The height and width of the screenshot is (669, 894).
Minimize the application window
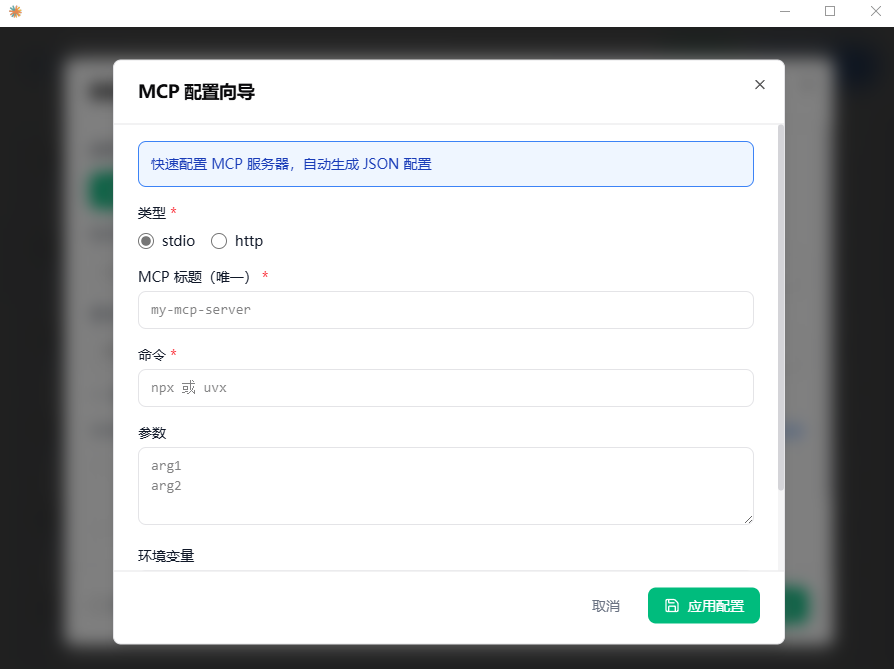point(785,12)
